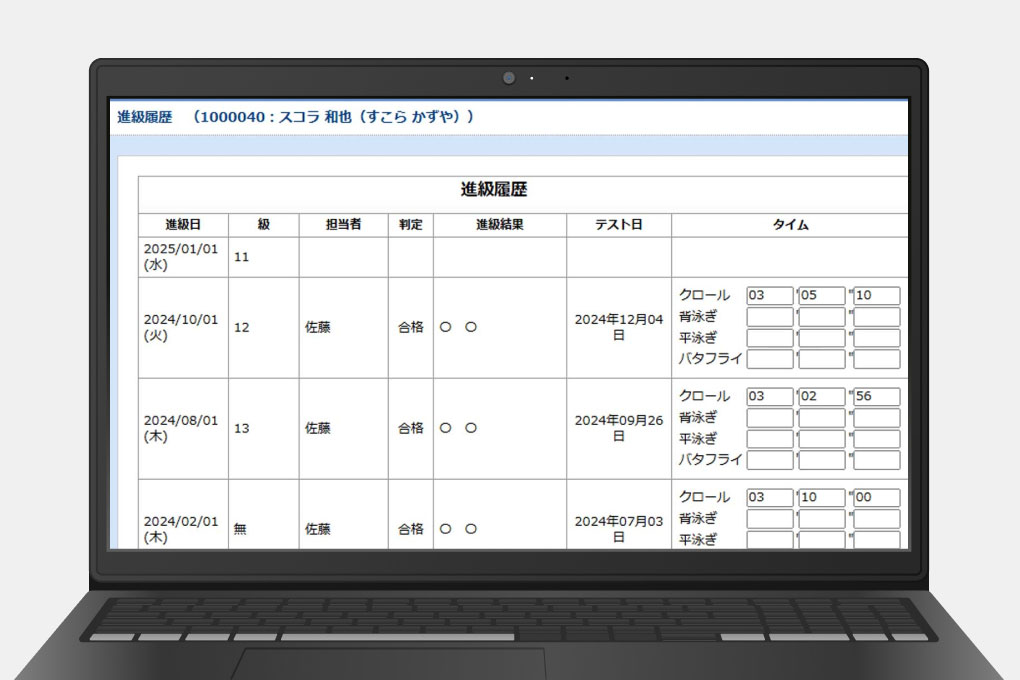
Task: Click first circle in level 12 進級結果
Action: (446, 327)
